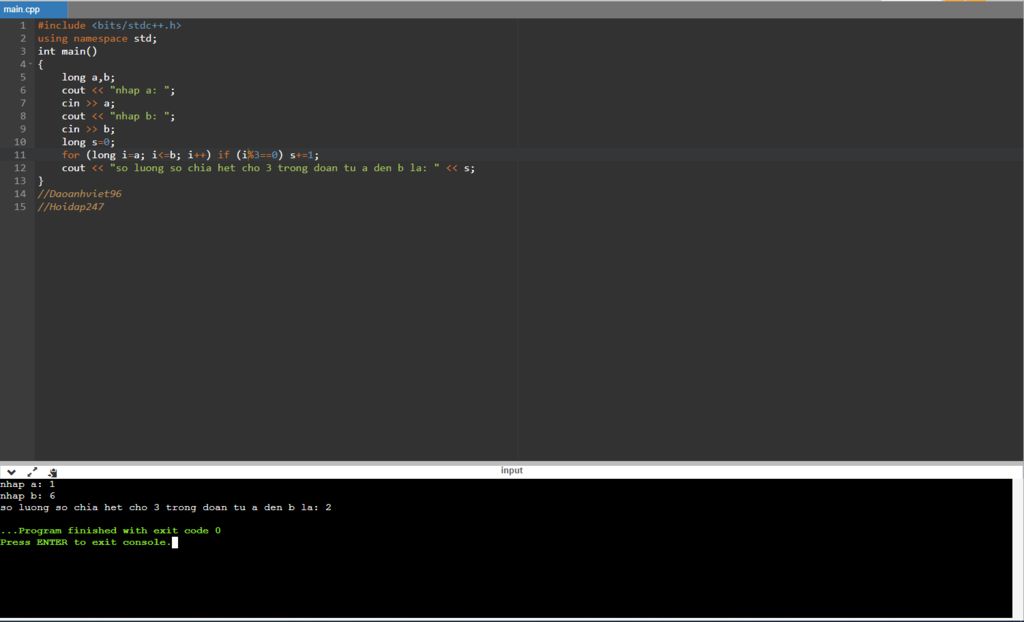Click line number 11 in the gutter
The height and width of the screenshot is (622, 1024).
click(x=20, y=155)
